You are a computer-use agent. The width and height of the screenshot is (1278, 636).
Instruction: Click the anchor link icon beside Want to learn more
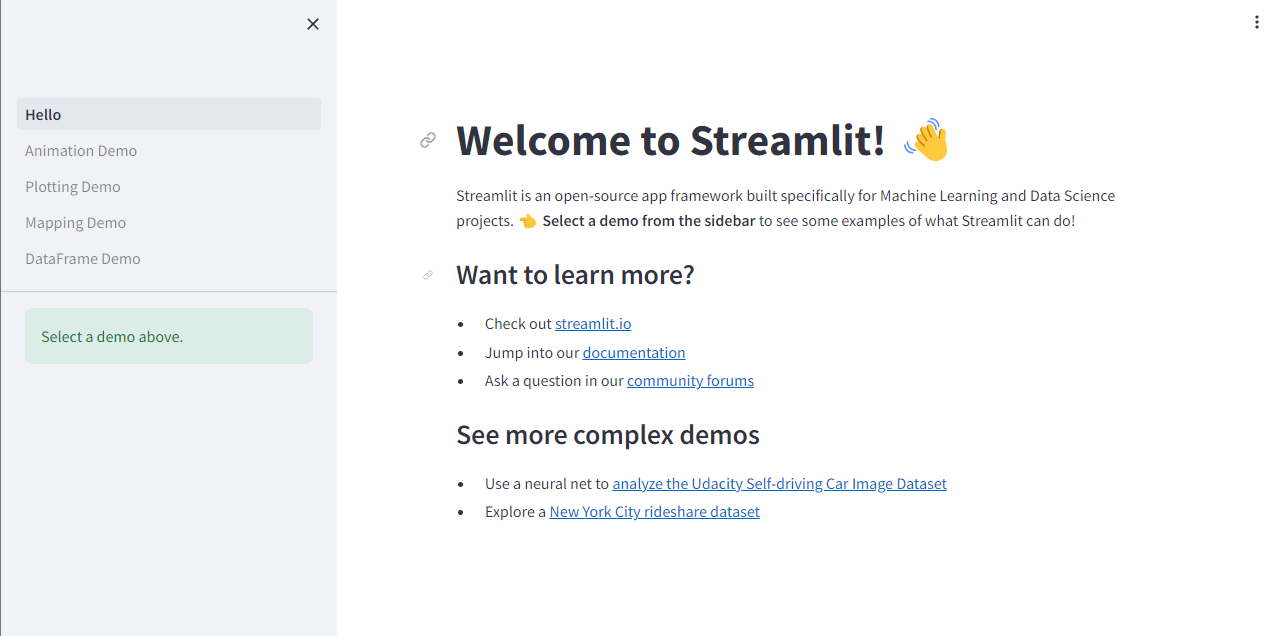tap(428, 275)
